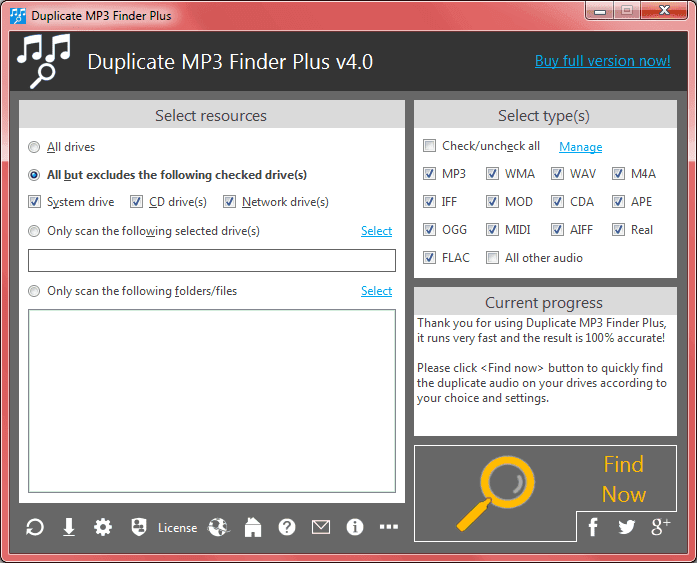Click the download arrow icon
This screenshot has width=697, height=563.
pyautogui.click(x=69, y=527)
